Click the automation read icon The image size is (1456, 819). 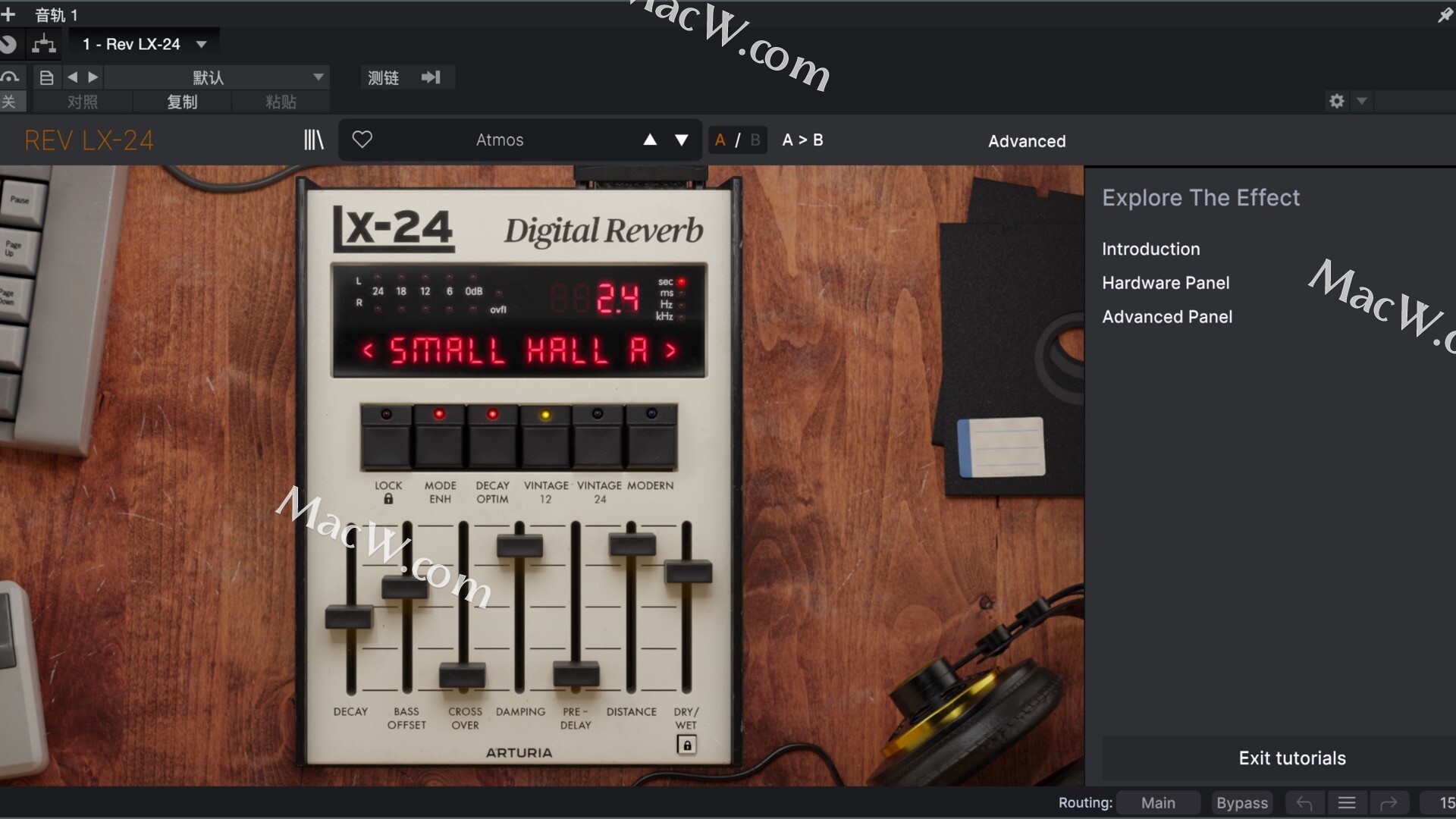click(10, 77)
